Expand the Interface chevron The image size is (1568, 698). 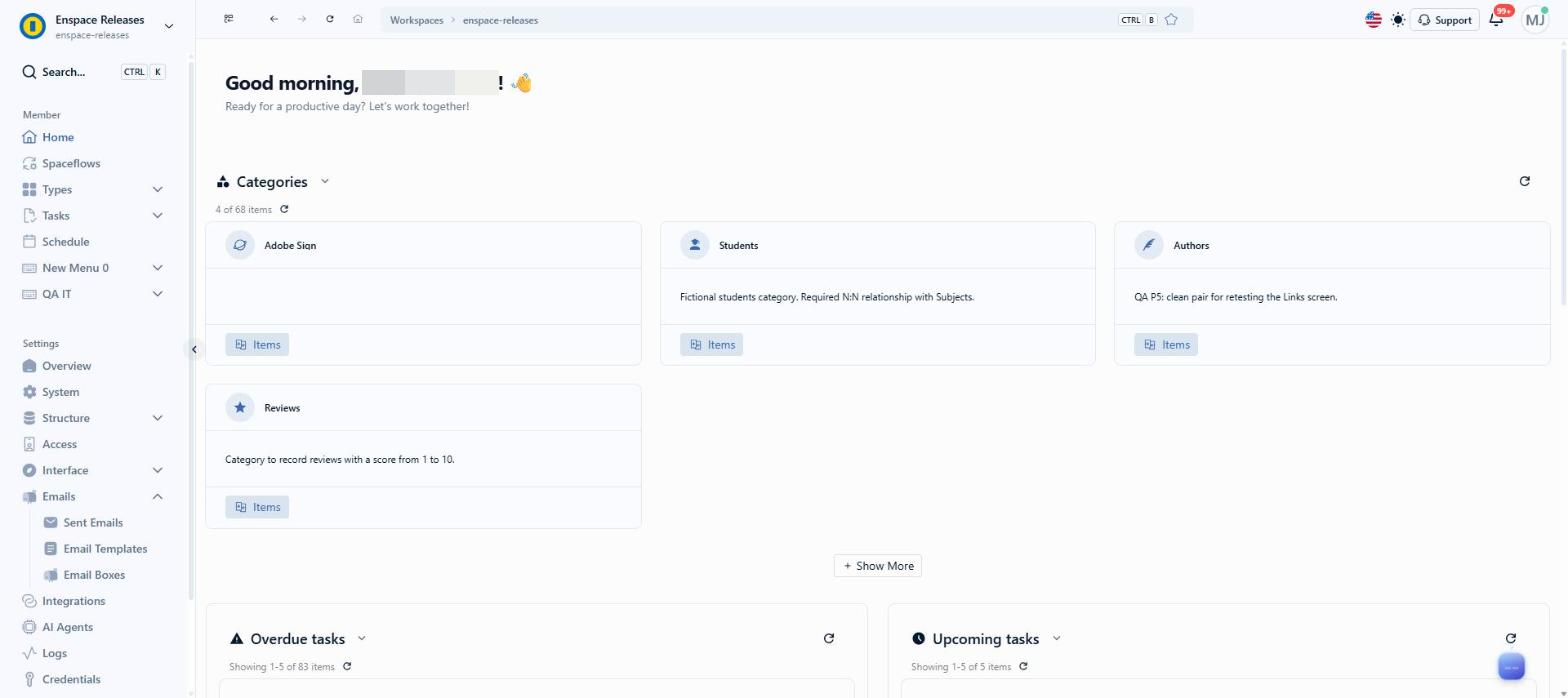click(x=157, y=470)
